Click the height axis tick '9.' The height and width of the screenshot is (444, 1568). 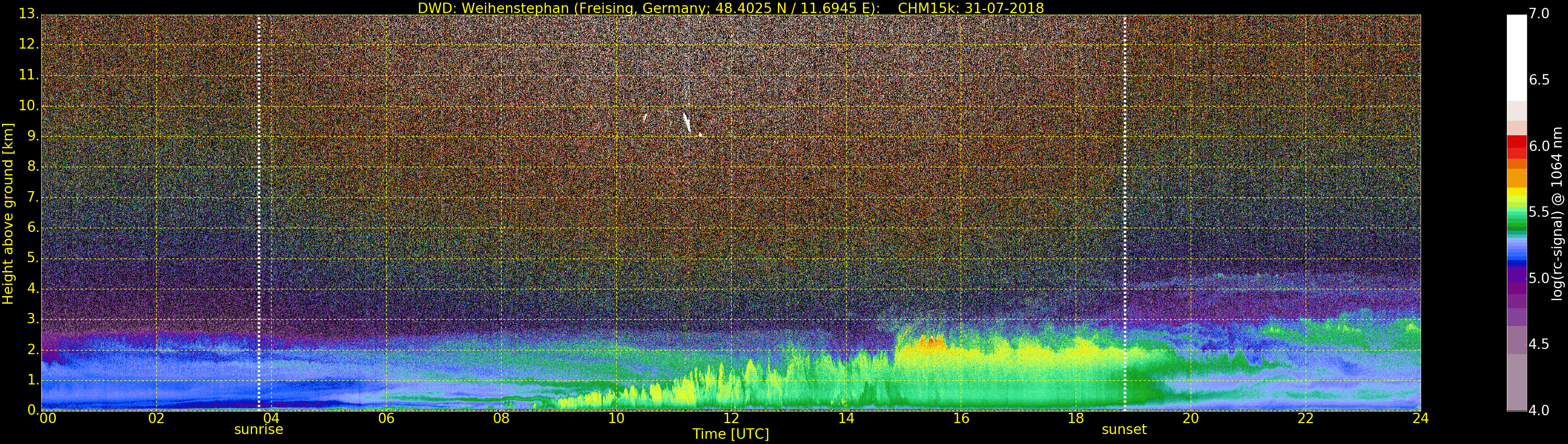33,136
